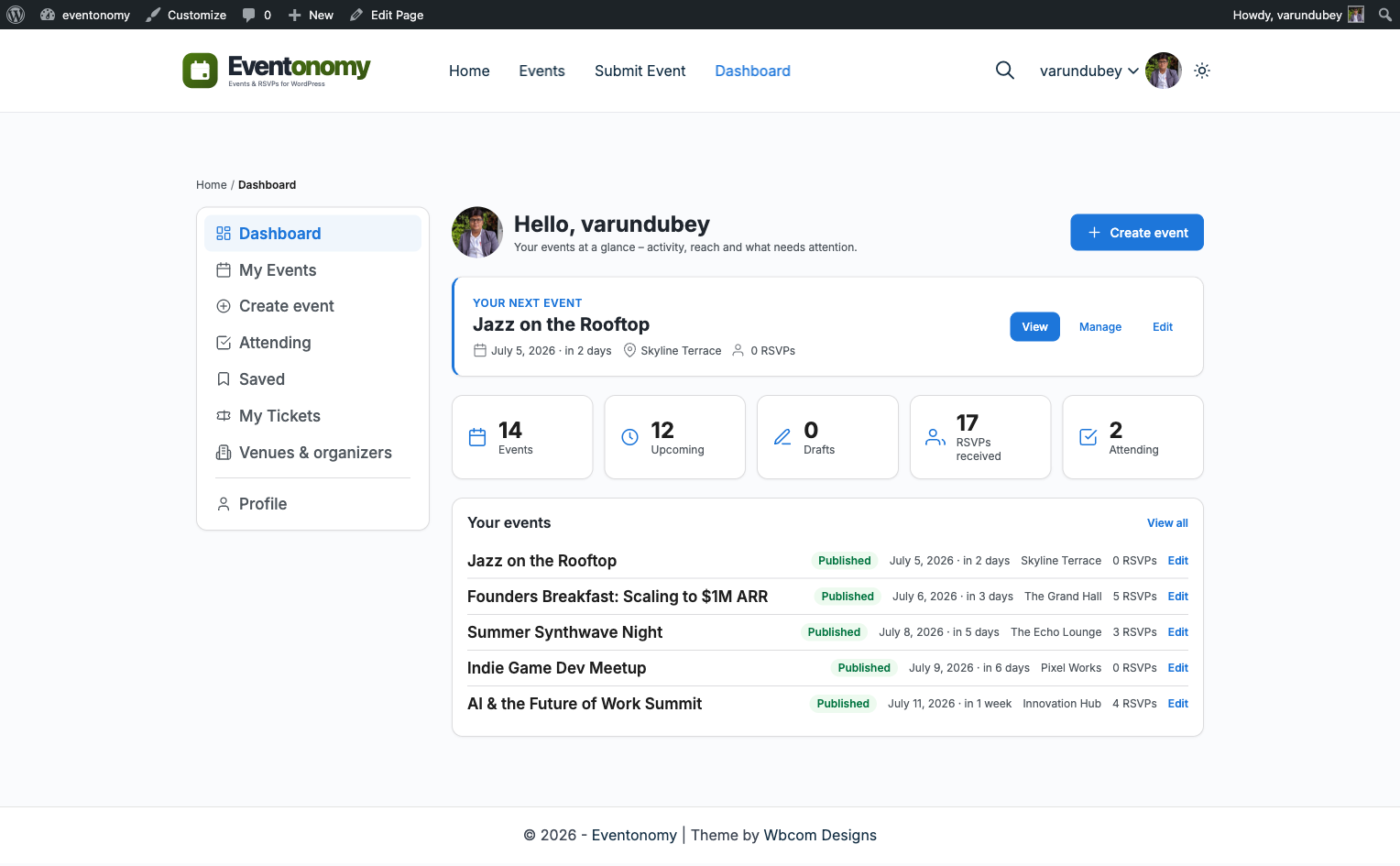1400x866 pixels.
Task: Open Founders Breakfast: Scaling to $1M ARR
Action: [618, 597]
